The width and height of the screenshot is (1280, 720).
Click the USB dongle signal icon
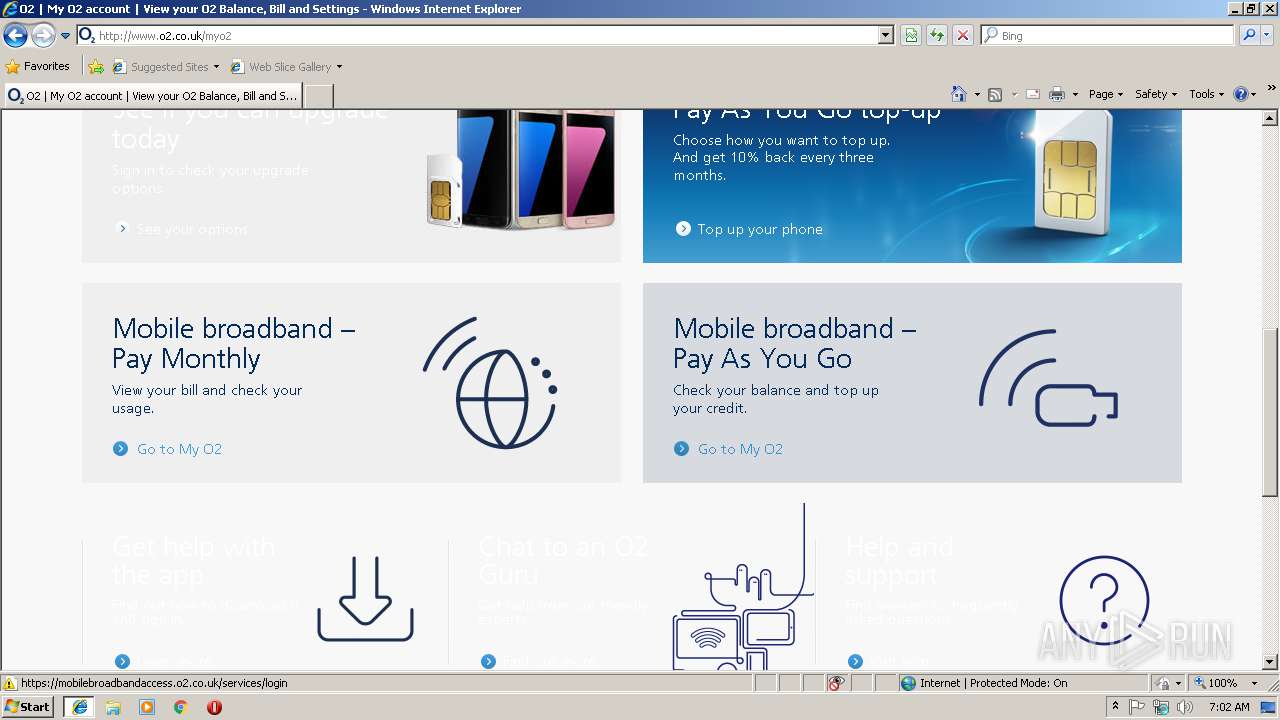point(1048,378)
